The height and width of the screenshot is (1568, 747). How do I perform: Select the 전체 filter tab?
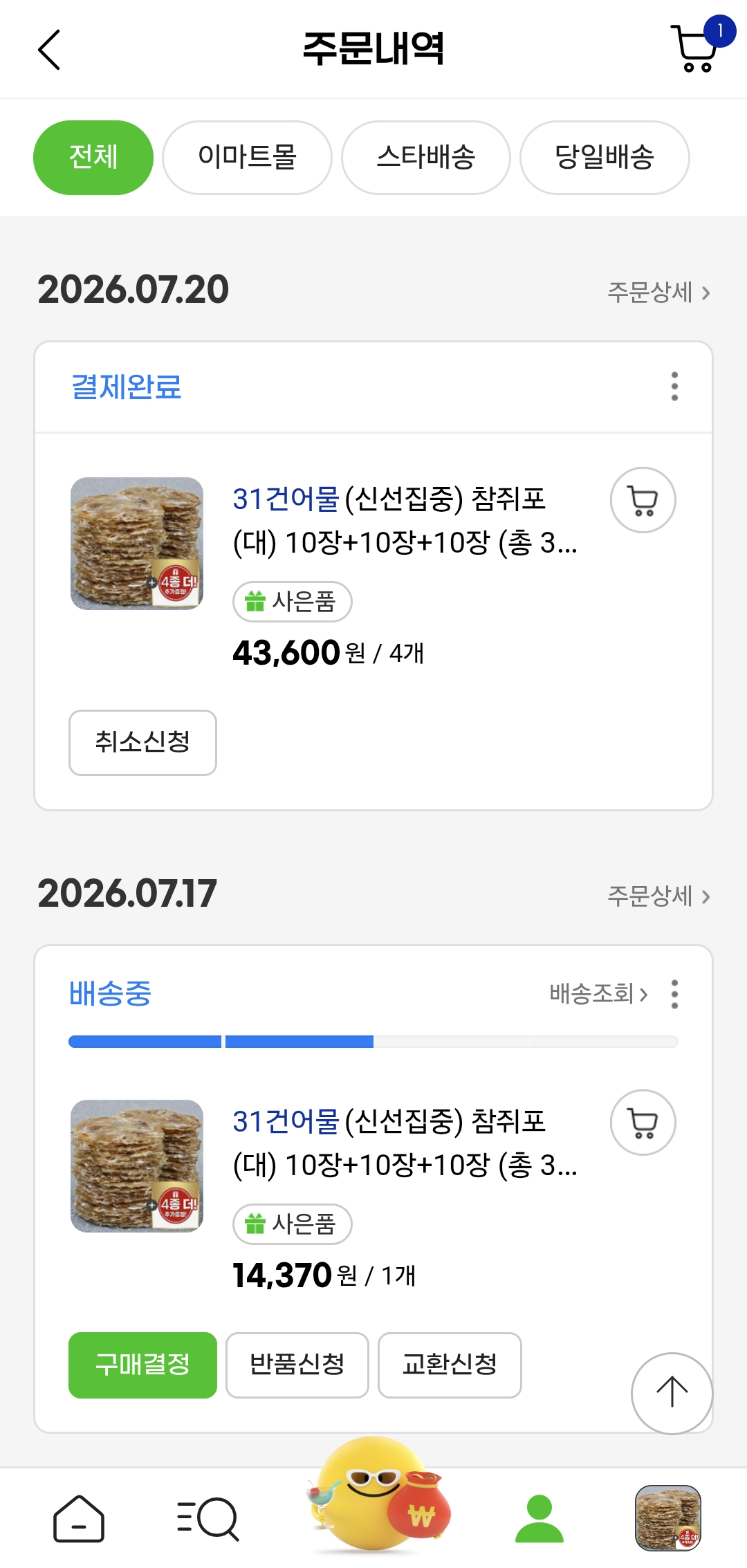tap(93, 158)
